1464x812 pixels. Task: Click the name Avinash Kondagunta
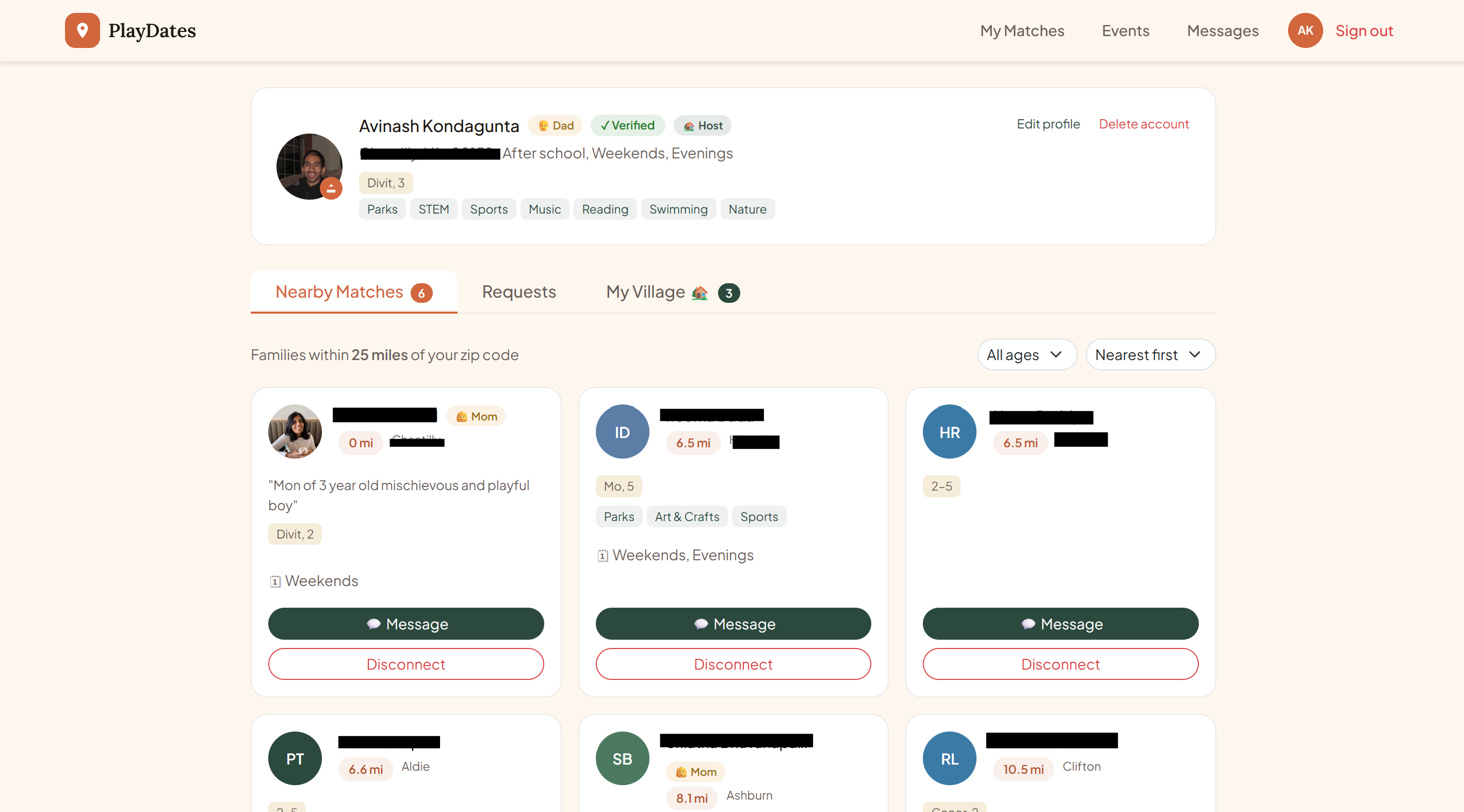(439, 126)
